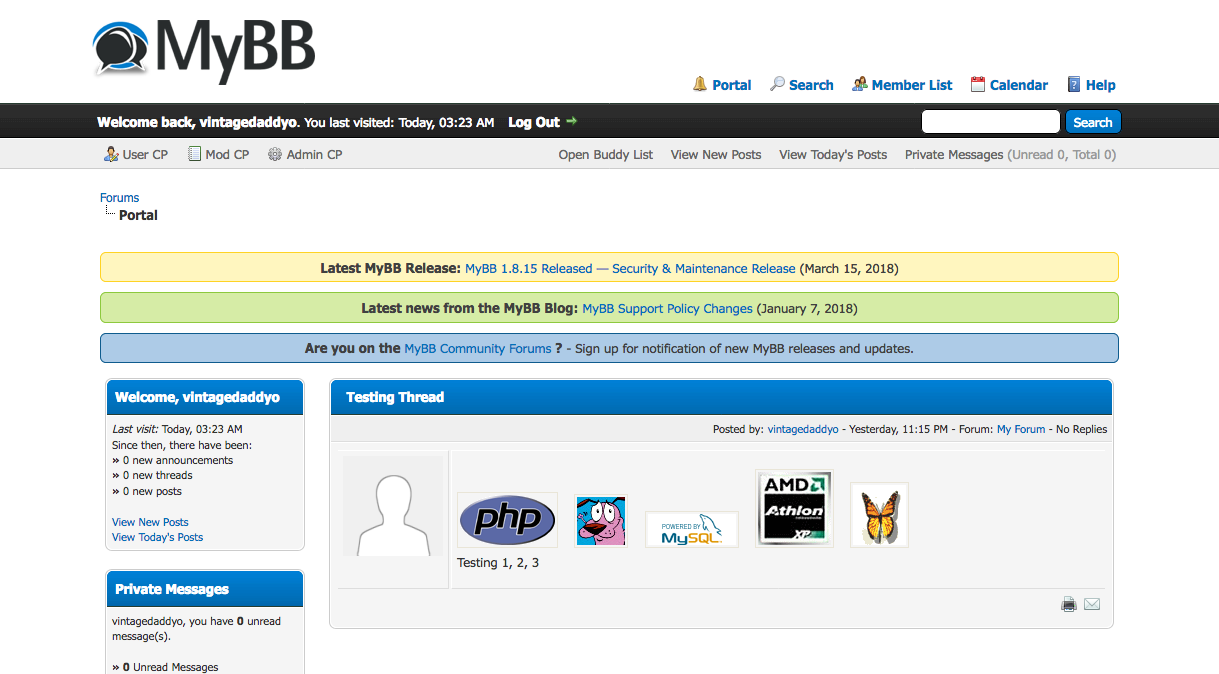The image size is (1219, 674).
Task: Open MyBB 1.8.15 release announcement link
Action: [630, 268]
